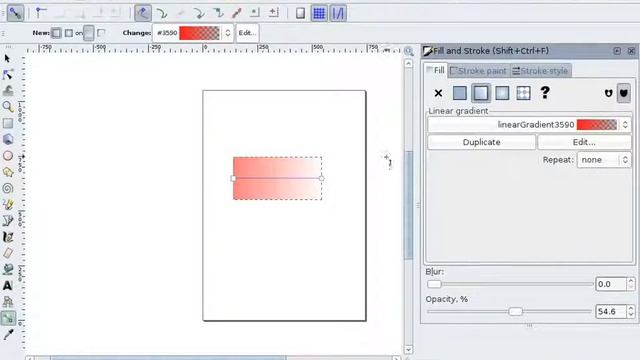Select the Eraser tool
This screenshot has height=360, width=640.
[8, 253]
